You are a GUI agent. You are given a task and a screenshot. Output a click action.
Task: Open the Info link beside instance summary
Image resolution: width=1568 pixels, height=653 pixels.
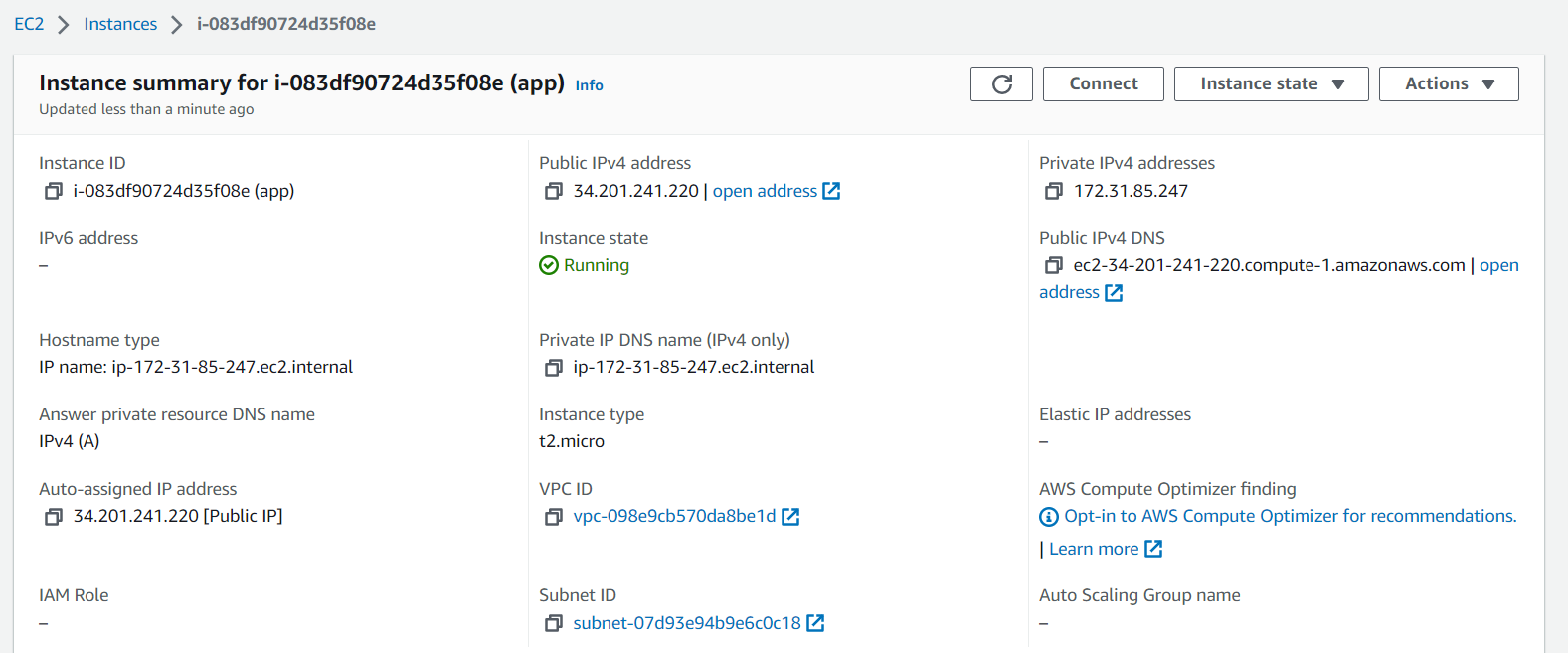pyautogui.click(x=589, y=85)
